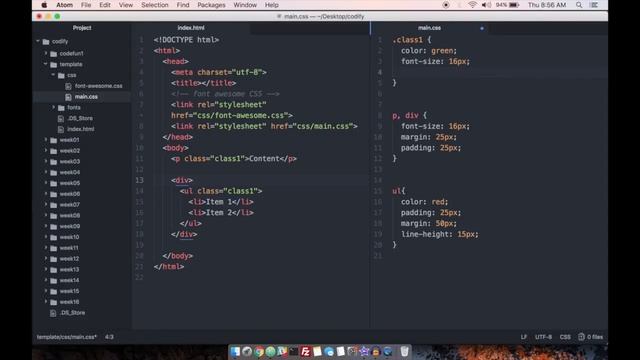This screenshot has width=640, height=360.
Task: Open Spotlight search magnifier
Action: [x=579, y=5]
